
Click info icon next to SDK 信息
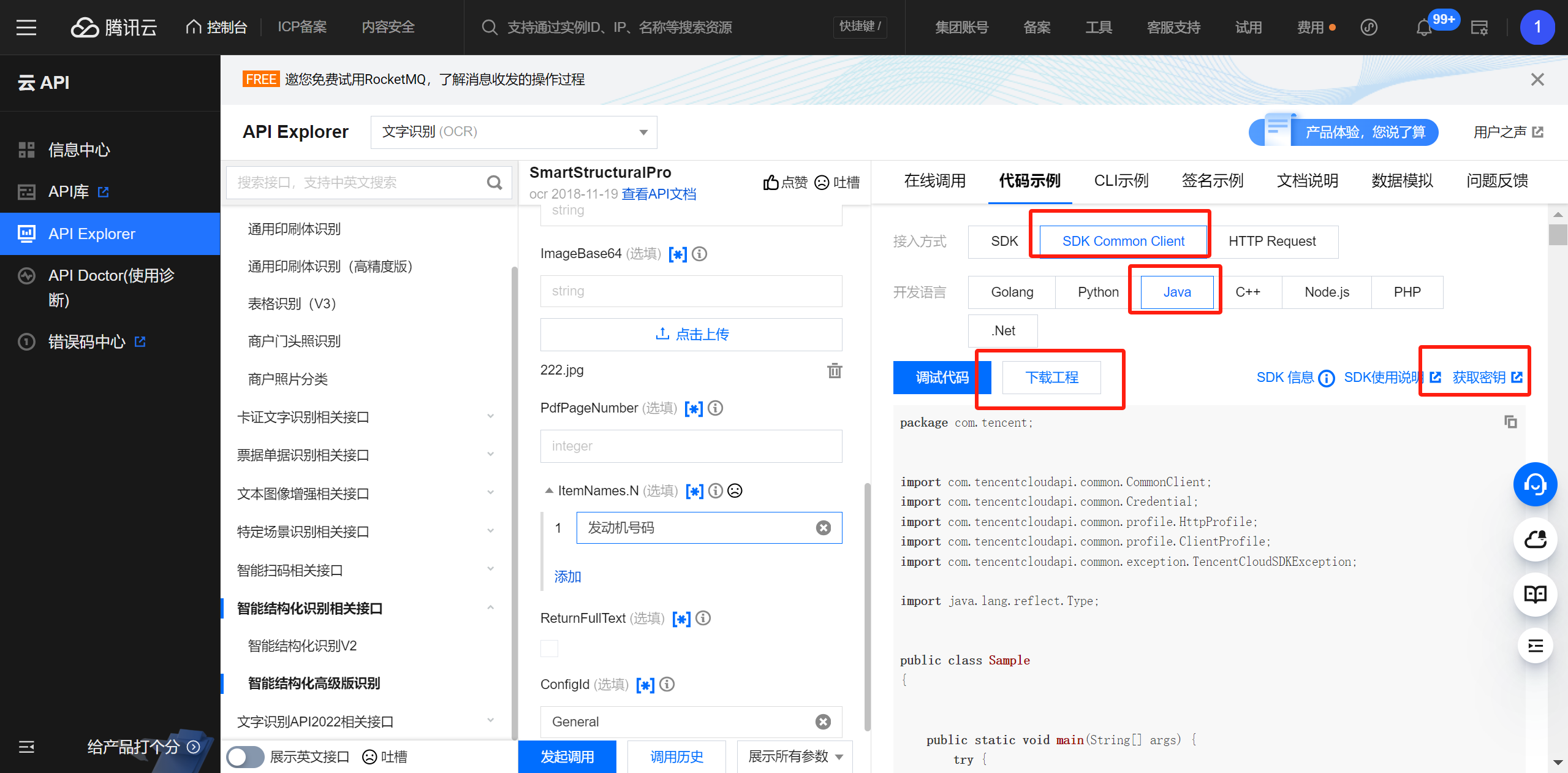tap(1327, 378)
